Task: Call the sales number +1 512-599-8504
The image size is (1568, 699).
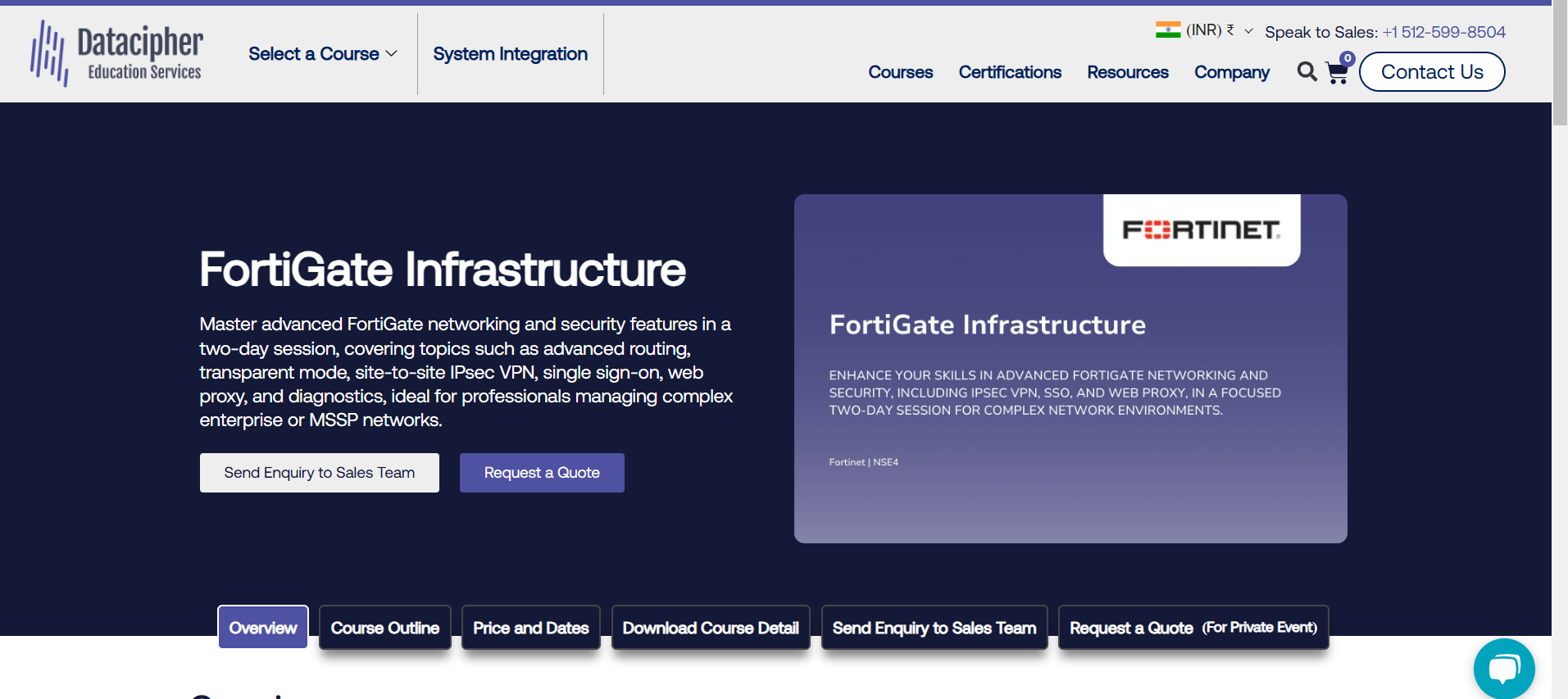Action: (1444, 32)
